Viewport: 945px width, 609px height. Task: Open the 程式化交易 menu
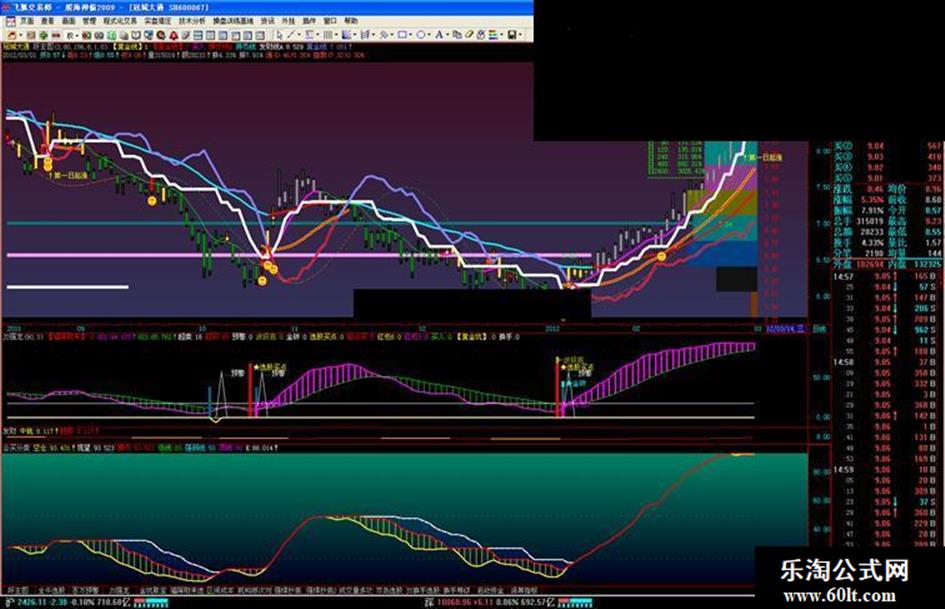[120, 21]
